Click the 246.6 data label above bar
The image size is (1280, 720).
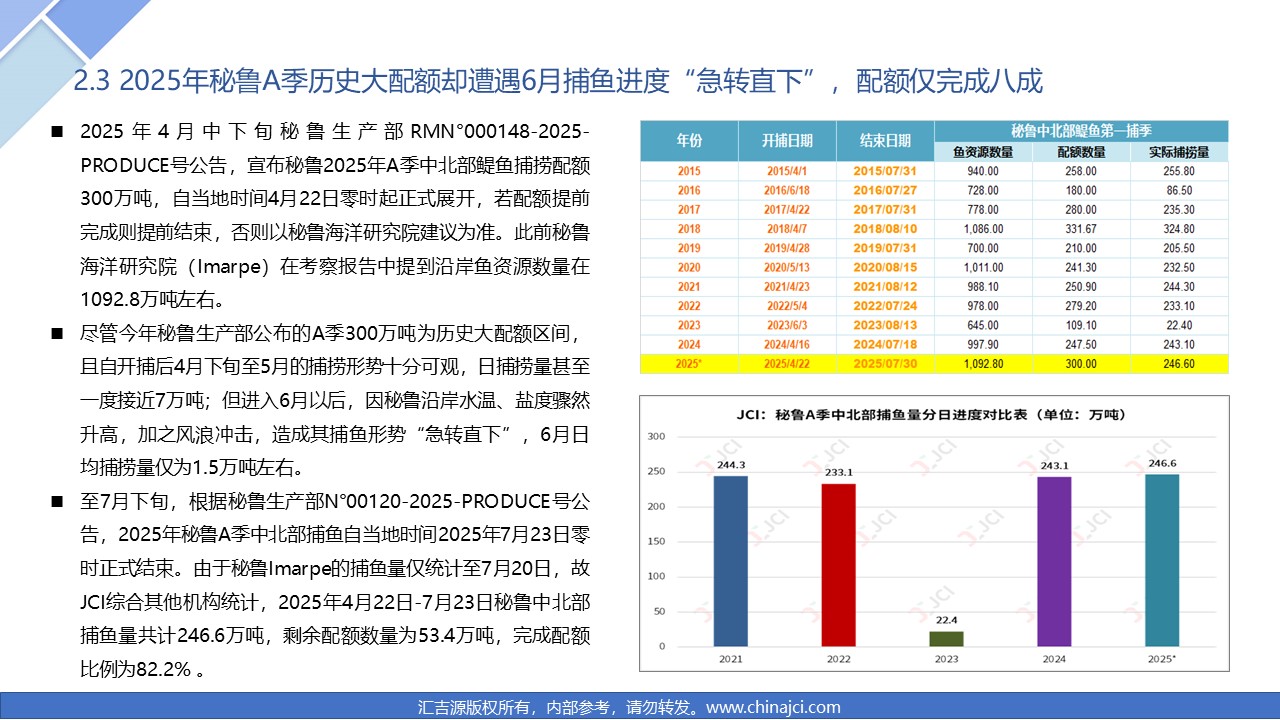point(1162,464)
